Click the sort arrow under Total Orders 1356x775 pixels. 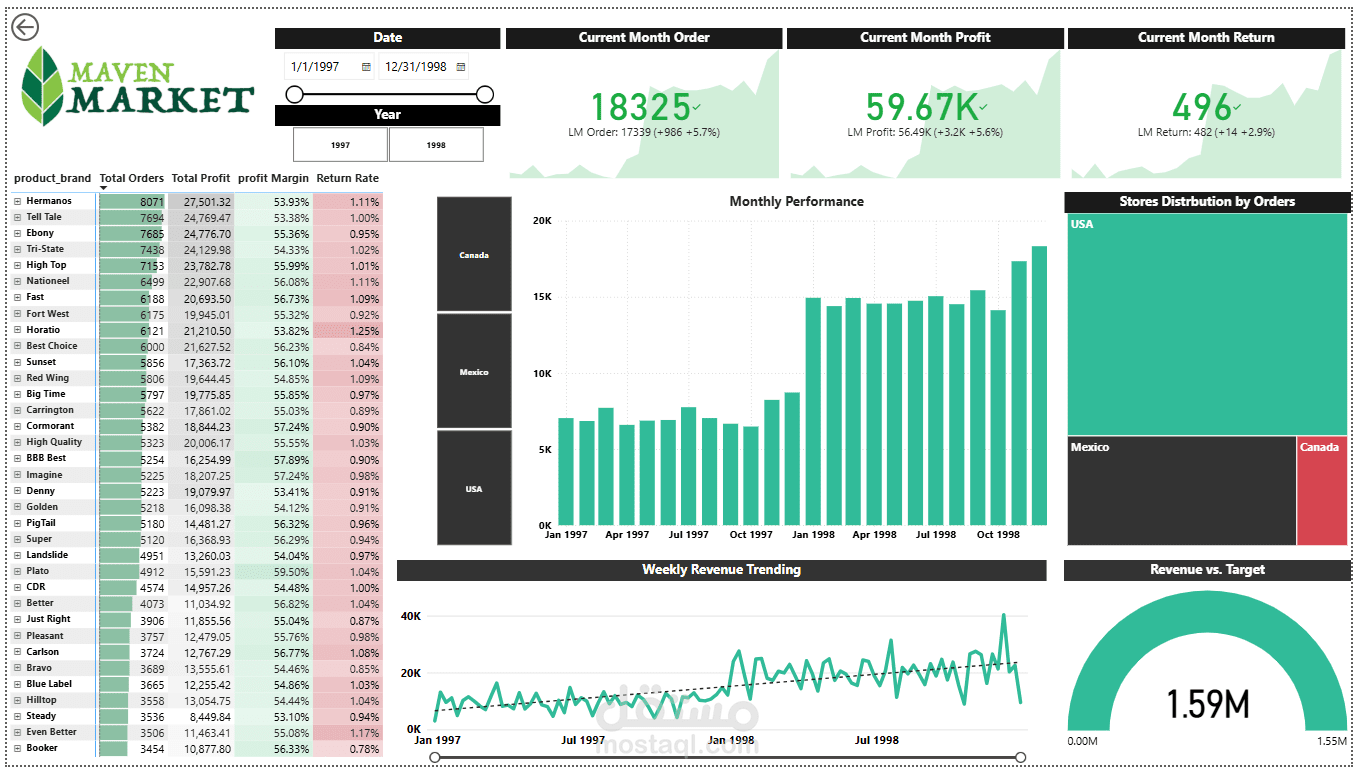tap(103, 188)
